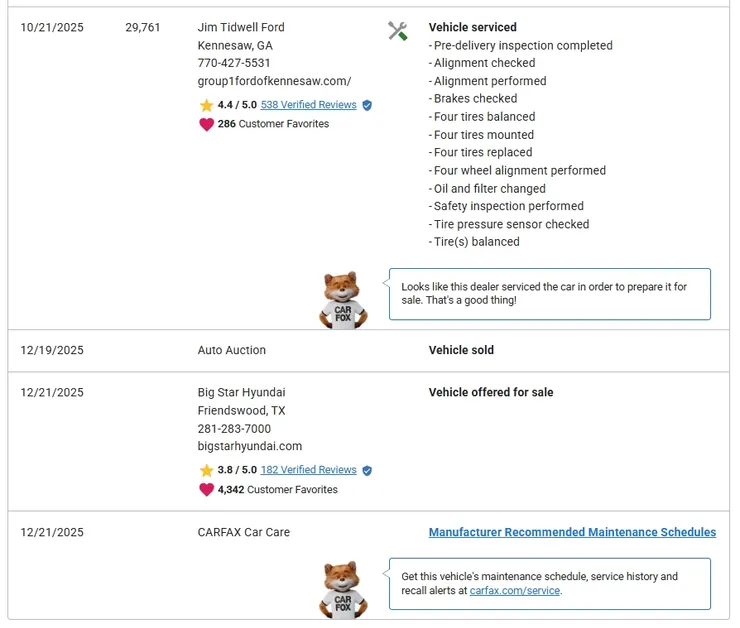Viewport: 740px width, 628px height.
Task: Click heart icon beside 4,342 Customer Favorites
Action: coord(206,490)
